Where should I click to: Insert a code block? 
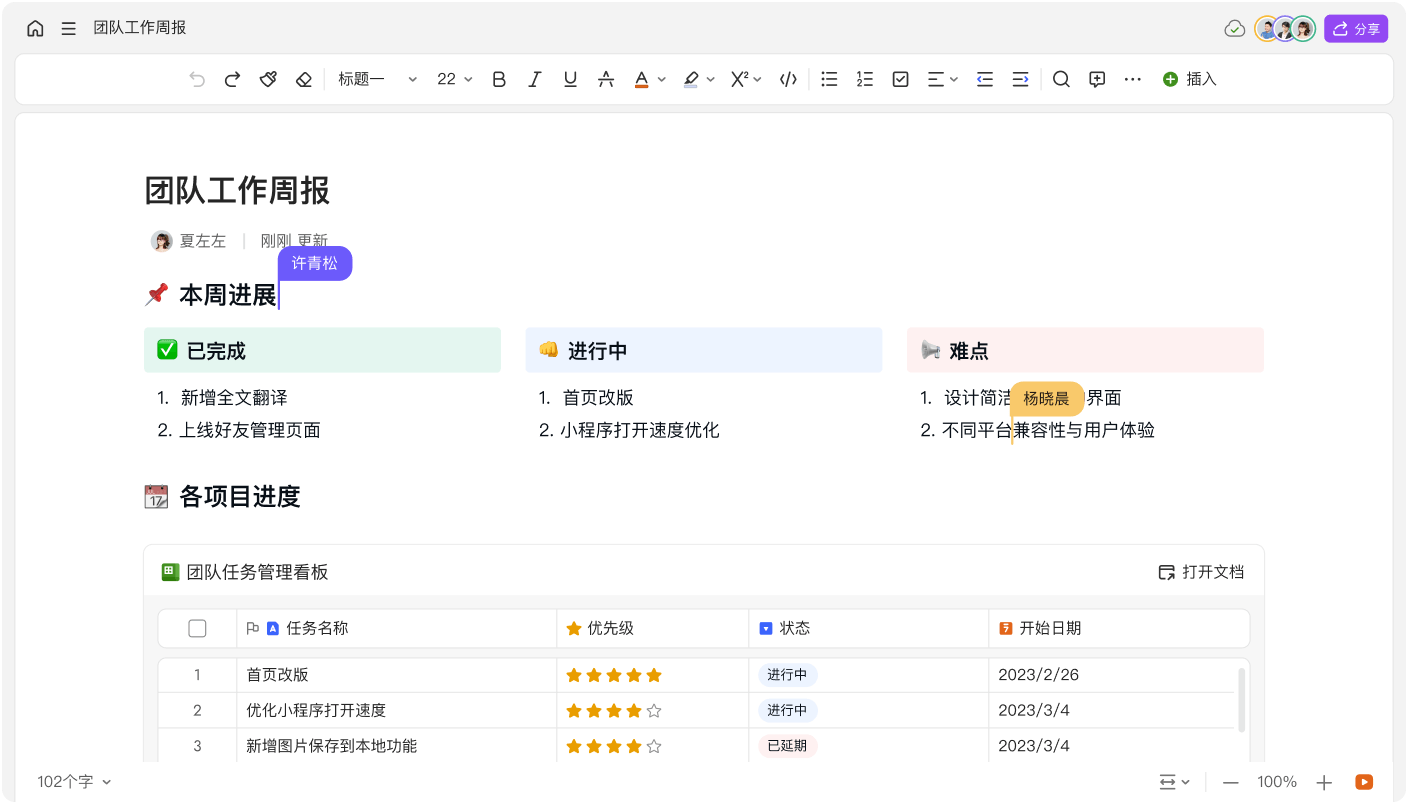(x=788, y=79)
